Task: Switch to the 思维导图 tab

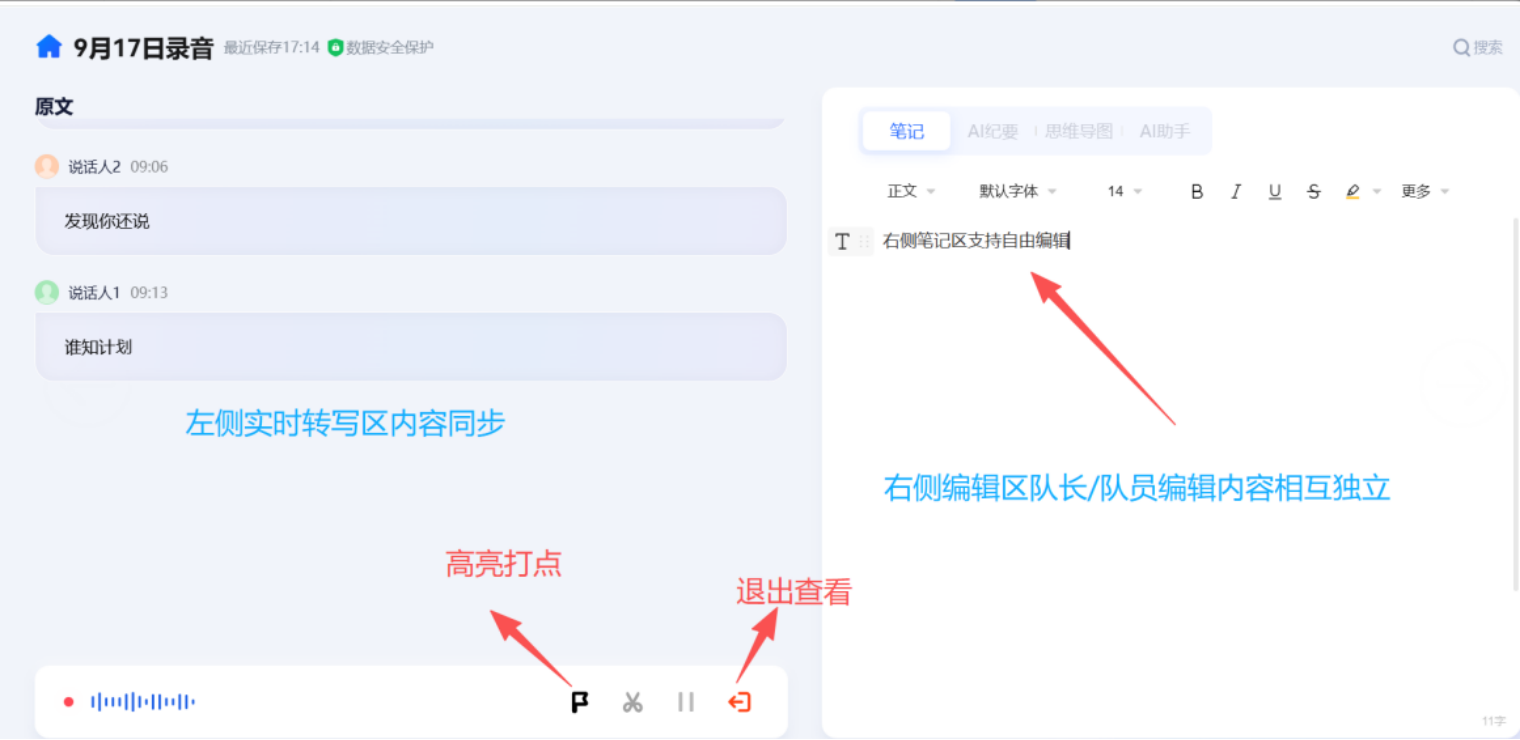Action: coord(1078,131)
